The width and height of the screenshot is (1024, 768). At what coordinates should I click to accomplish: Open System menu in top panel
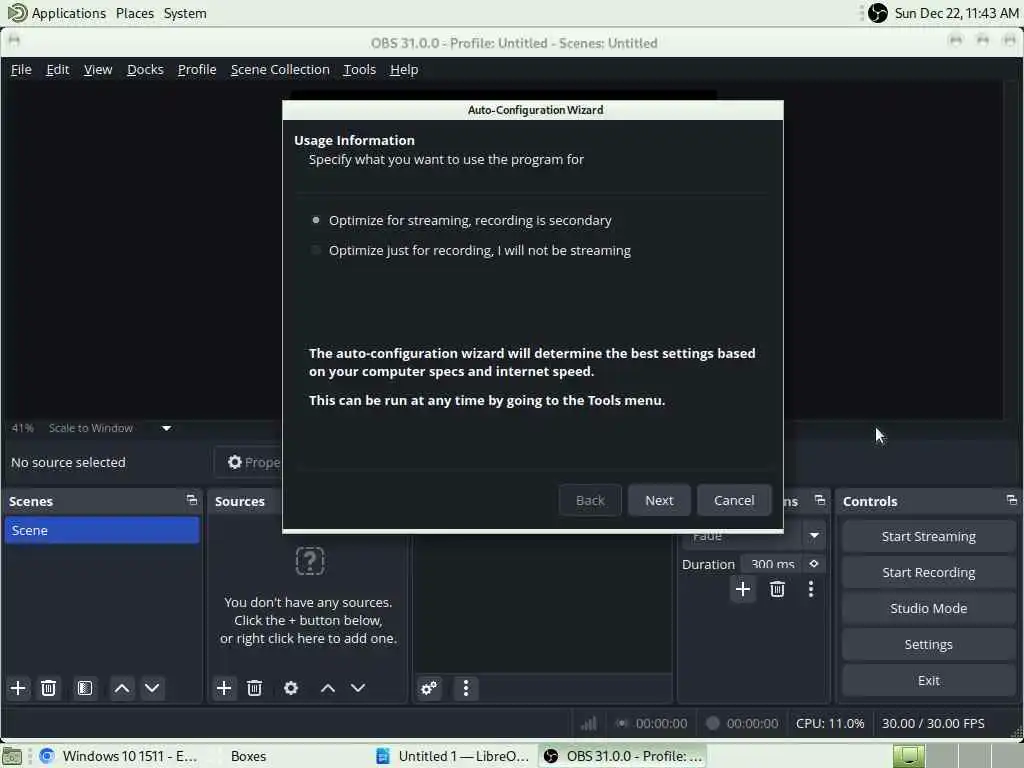click(185, 13)
